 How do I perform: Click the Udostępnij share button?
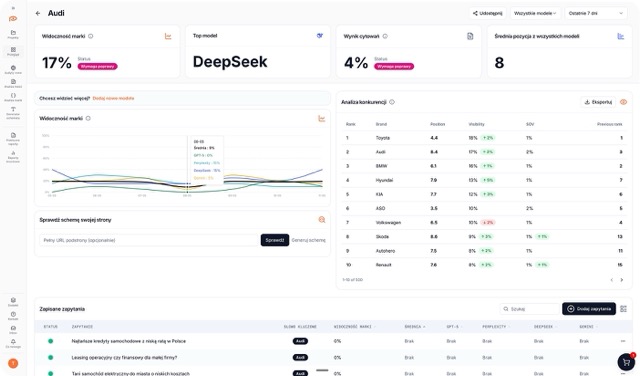click(x=487, y=13)
